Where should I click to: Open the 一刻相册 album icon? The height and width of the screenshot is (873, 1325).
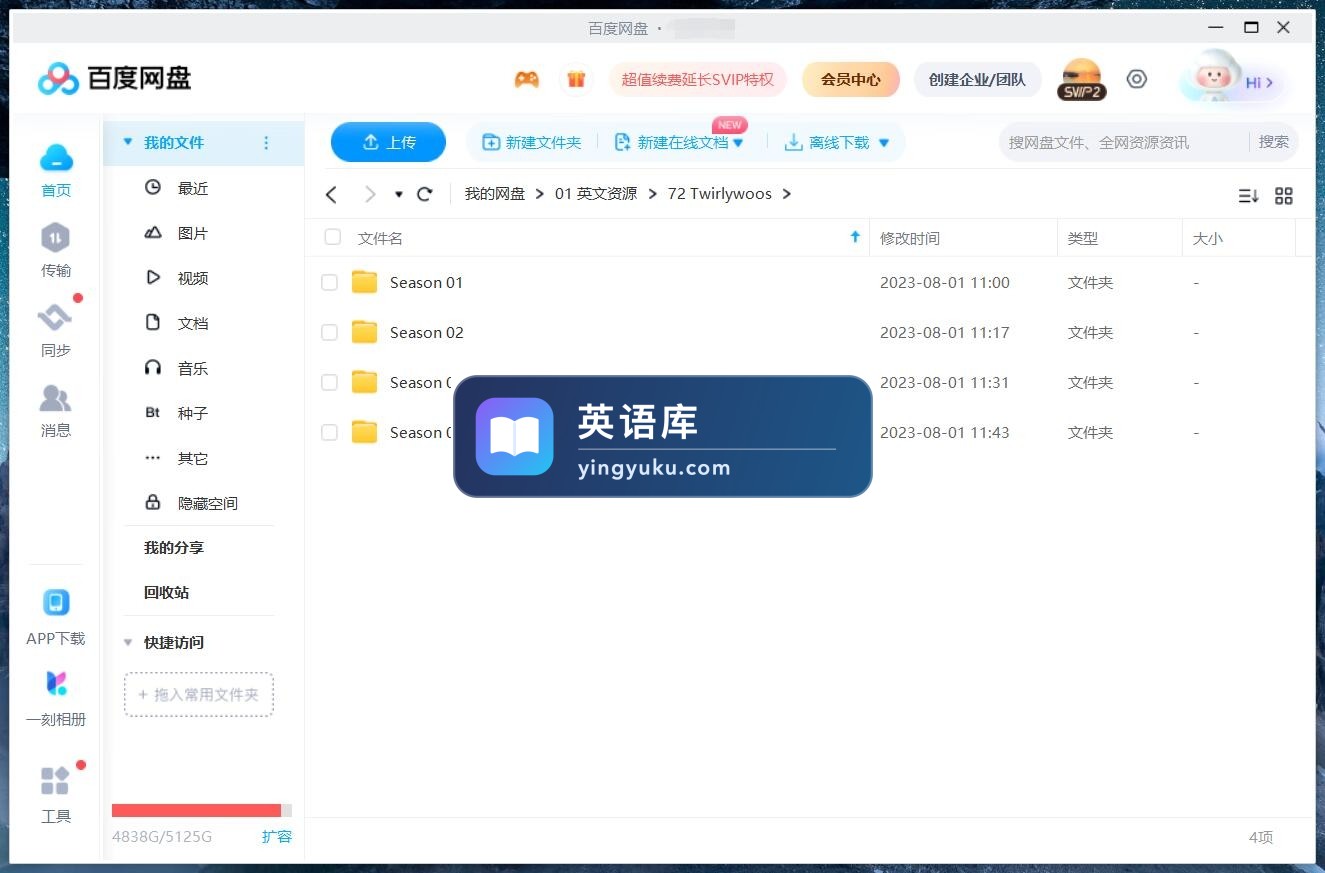[x=56, y=684]
